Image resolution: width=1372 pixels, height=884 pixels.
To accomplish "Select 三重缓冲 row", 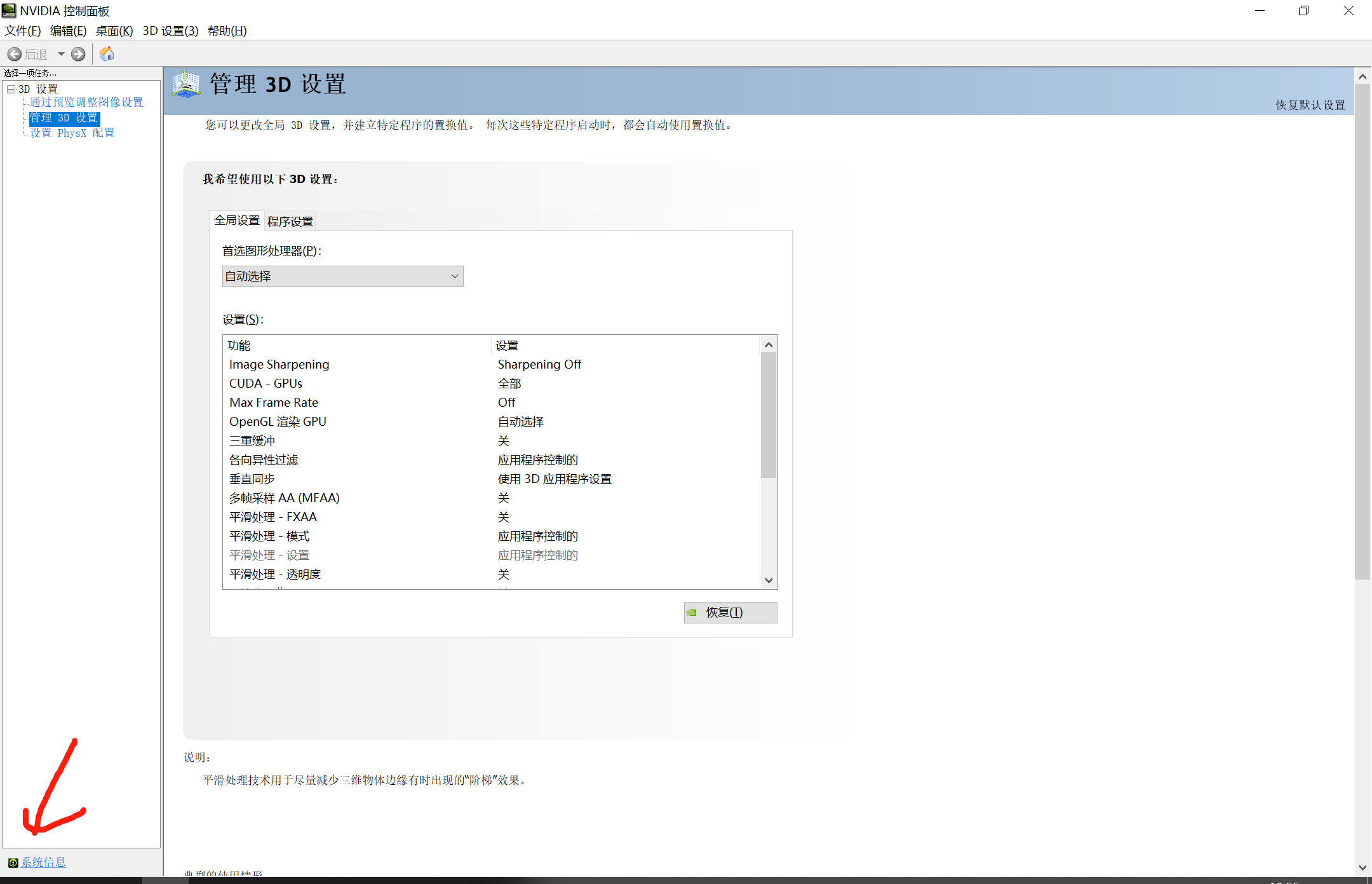I will [x=492, y=440].
